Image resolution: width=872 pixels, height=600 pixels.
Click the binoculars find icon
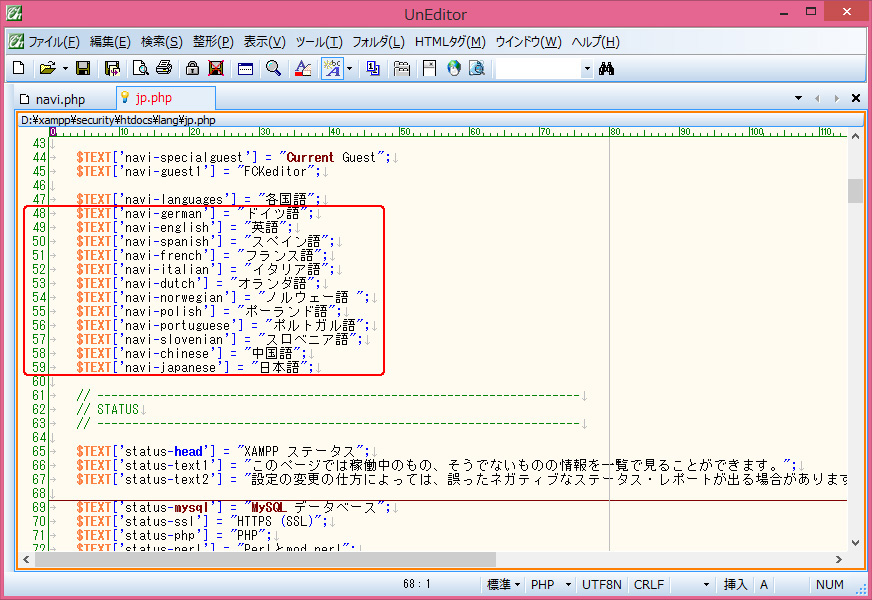[606, 68]
